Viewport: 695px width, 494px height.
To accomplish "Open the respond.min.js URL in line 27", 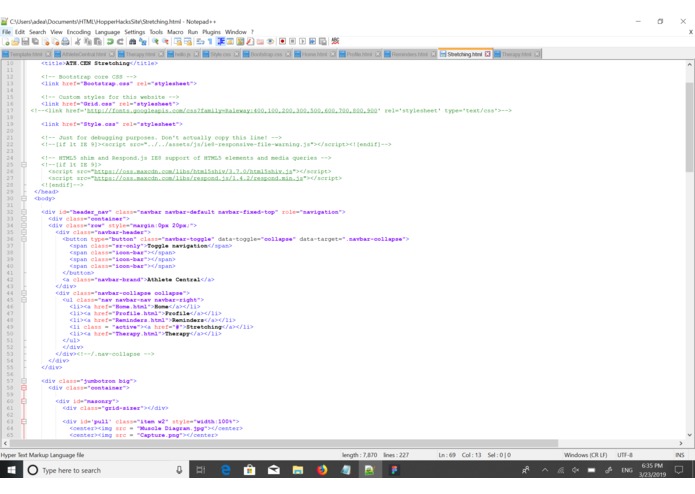I will click(199, 178).
